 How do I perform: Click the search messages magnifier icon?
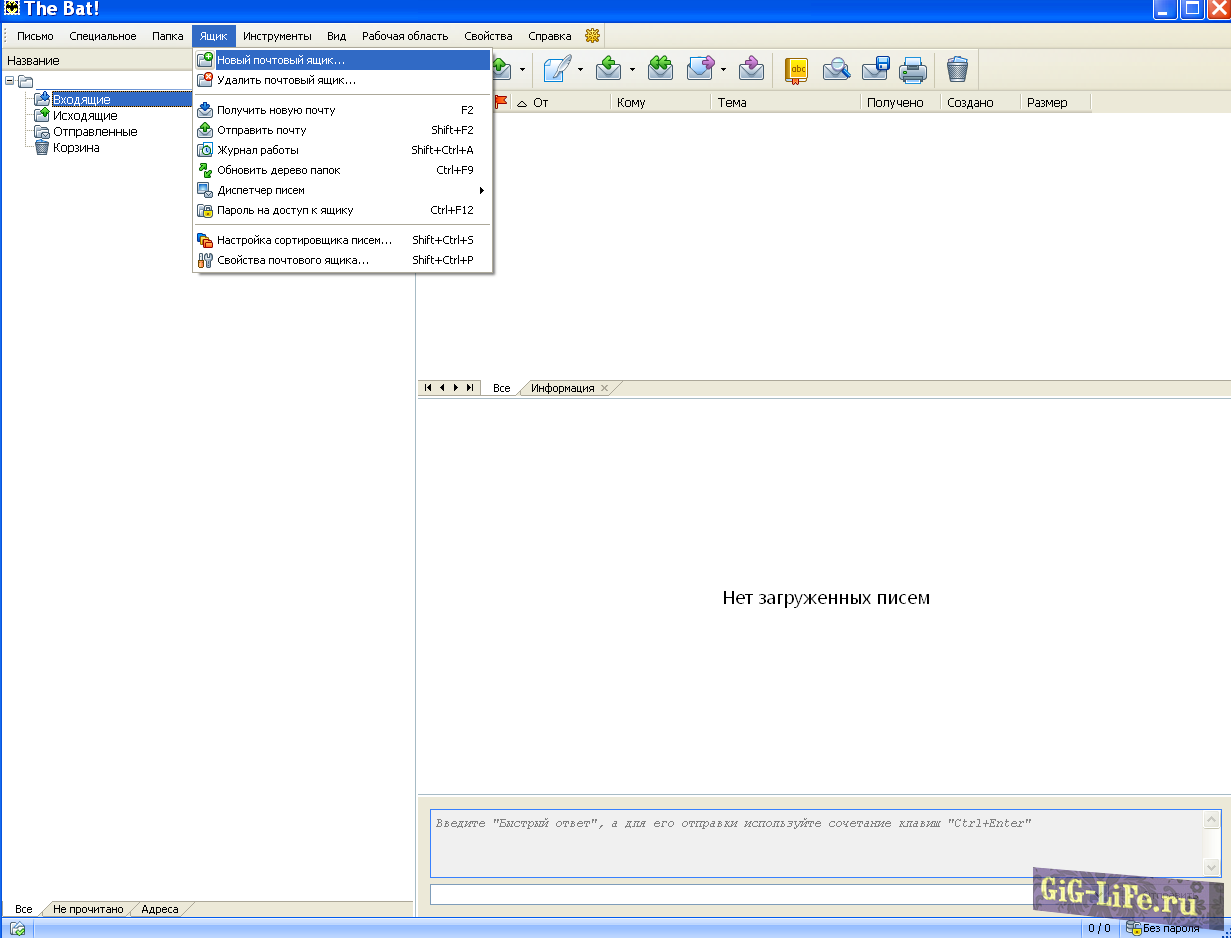(836, 69)
